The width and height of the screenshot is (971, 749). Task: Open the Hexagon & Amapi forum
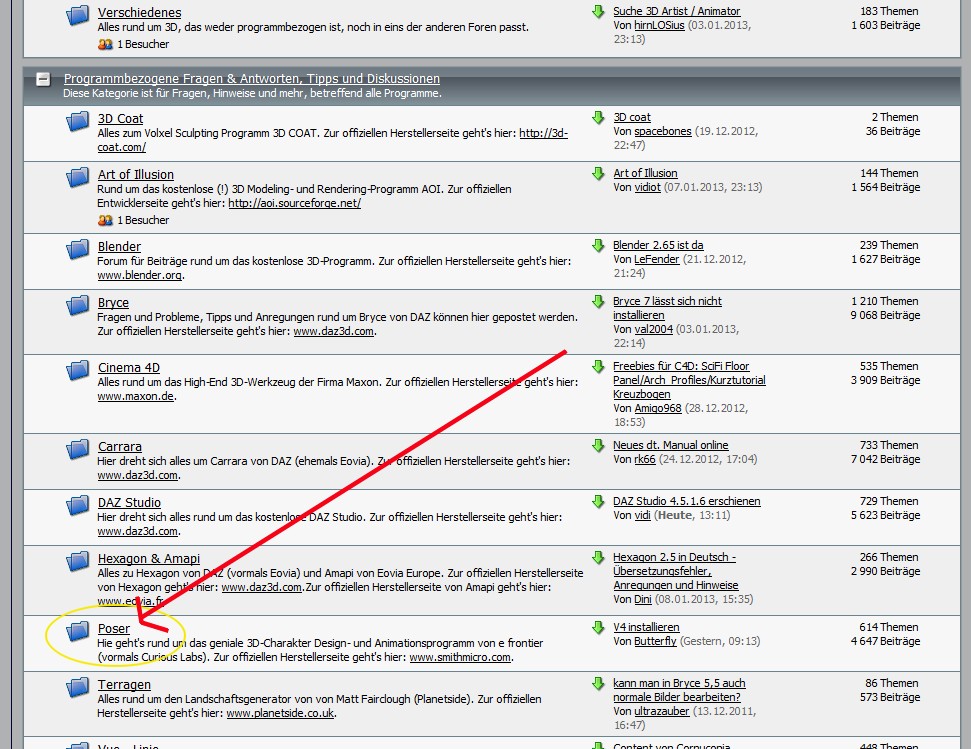[149, 558]
